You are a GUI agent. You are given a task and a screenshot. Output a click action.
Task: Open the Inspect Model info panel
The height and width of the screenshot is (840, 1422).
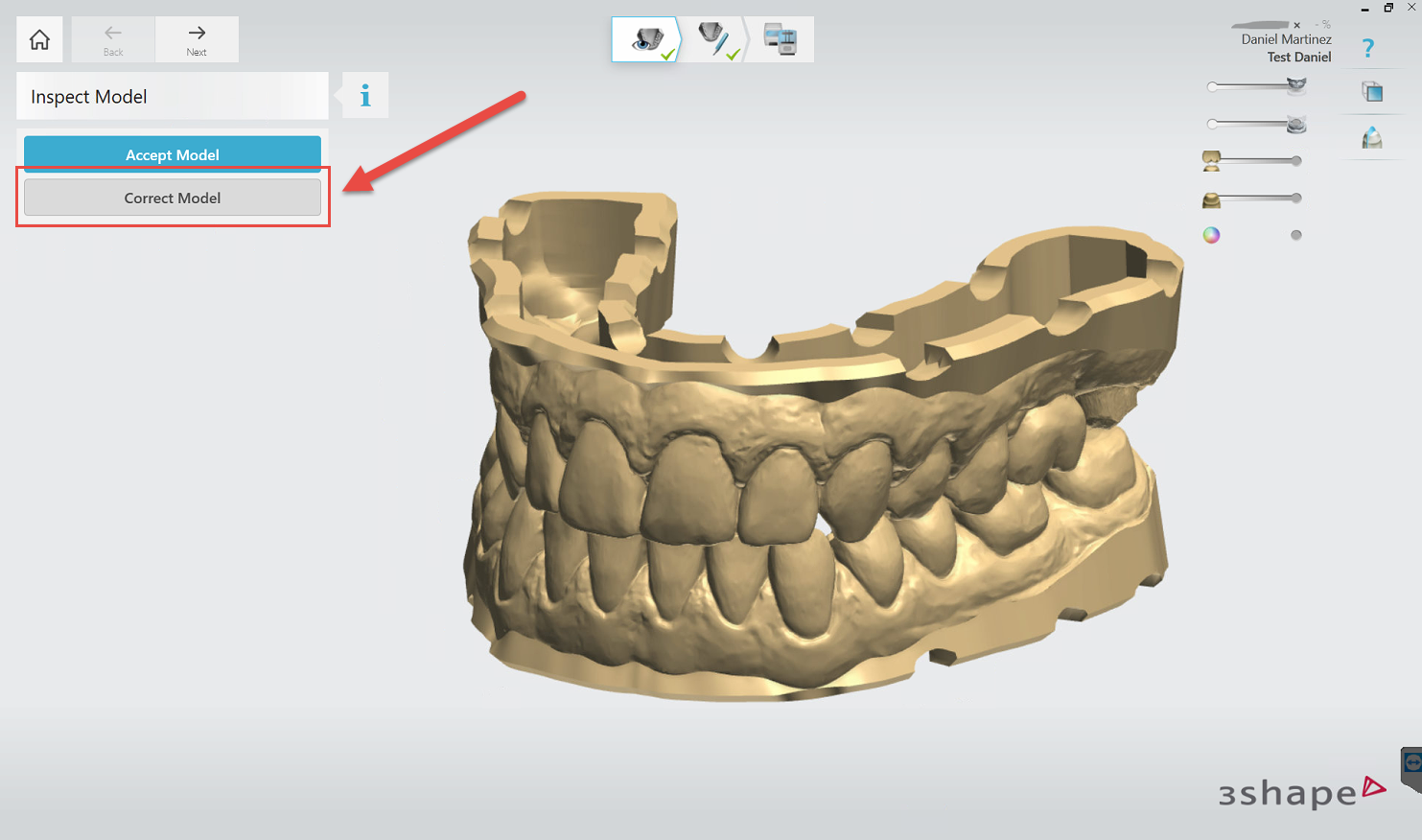click(363, 95)
